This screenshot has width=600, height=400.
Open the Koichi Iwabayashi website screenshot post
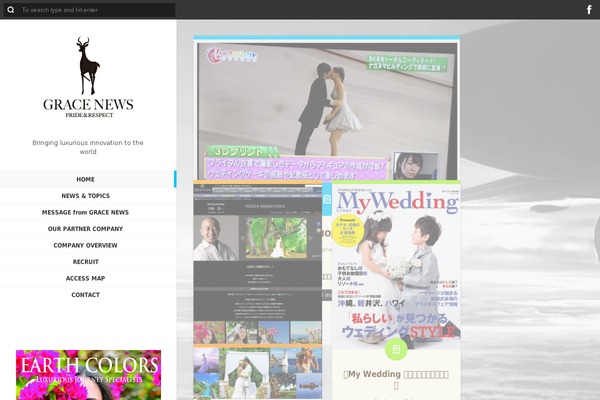[x=258, y=263]
